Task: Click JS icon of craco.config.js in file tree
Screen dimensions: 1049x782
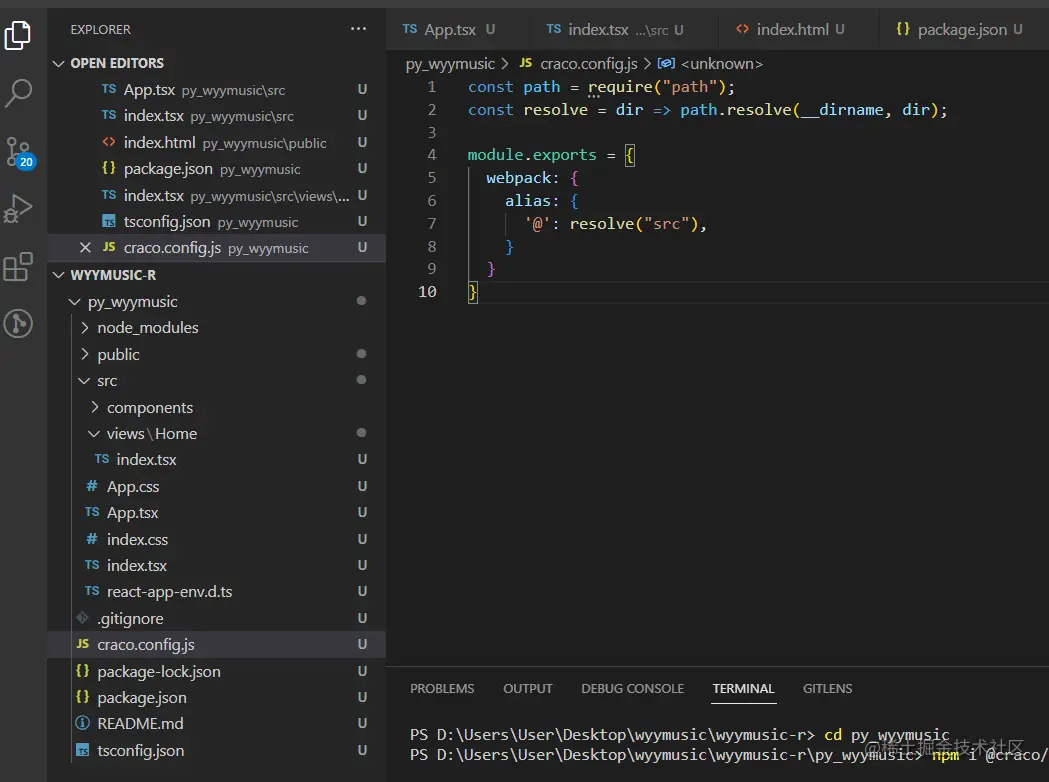Action: 82,644
